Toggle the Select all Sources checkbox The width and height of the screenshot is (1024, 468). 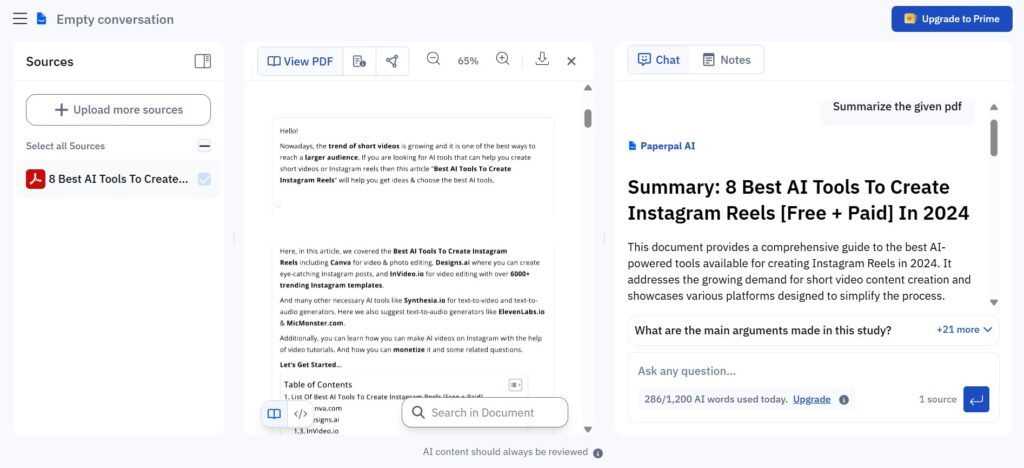(x=204, y=146)
